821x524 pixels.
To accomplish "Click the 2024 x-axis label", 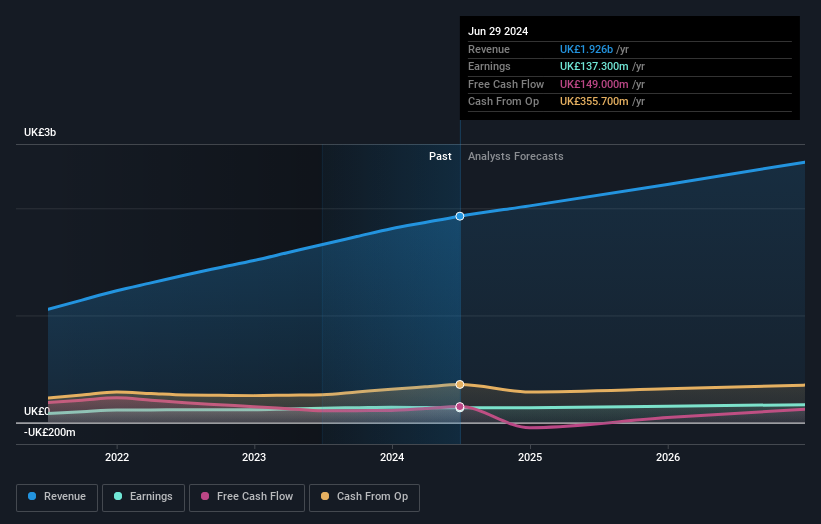I will click(392, 457).
